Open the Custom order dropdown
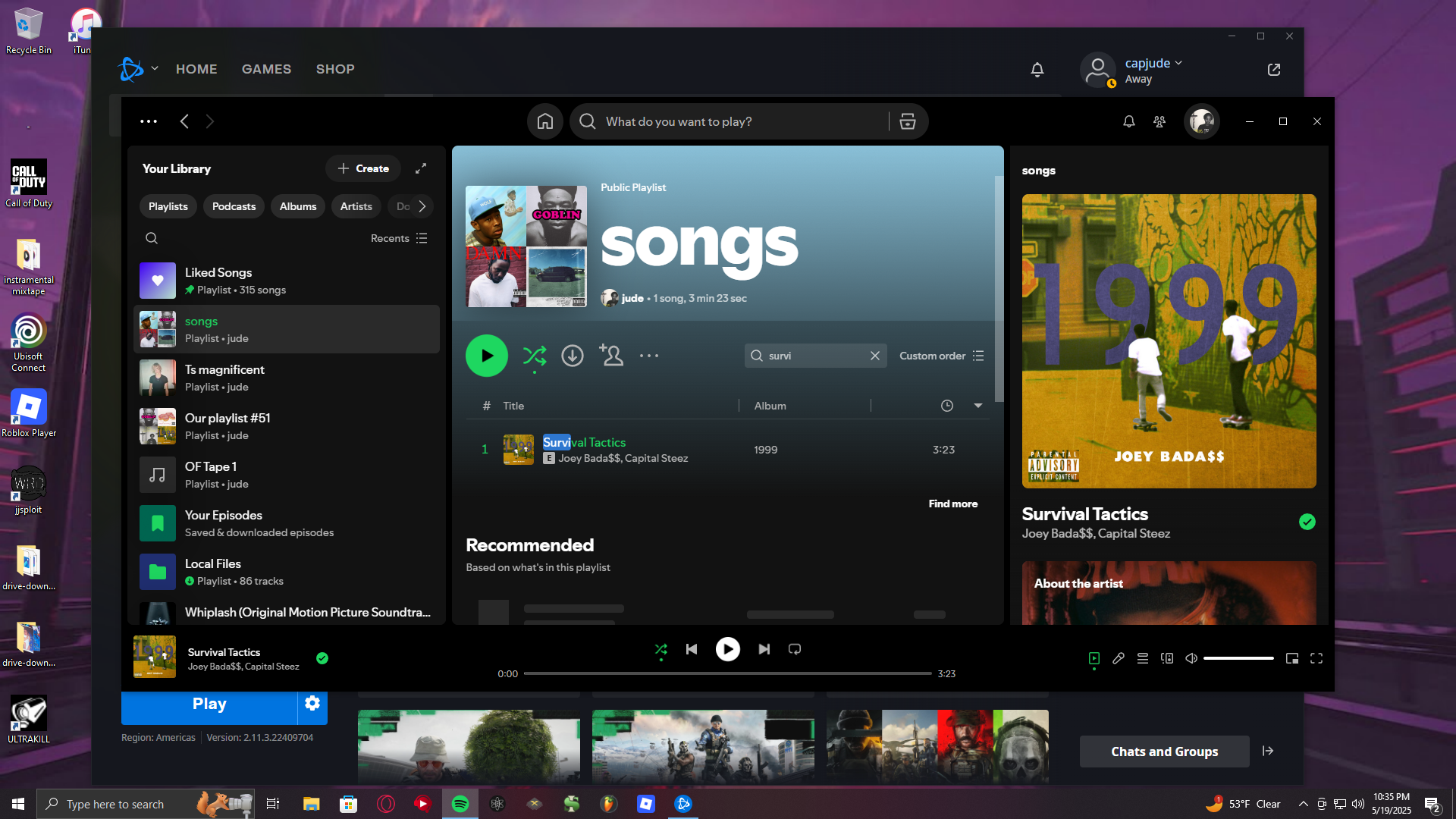Screen dimensions: 1456x819 pos(941,356)
